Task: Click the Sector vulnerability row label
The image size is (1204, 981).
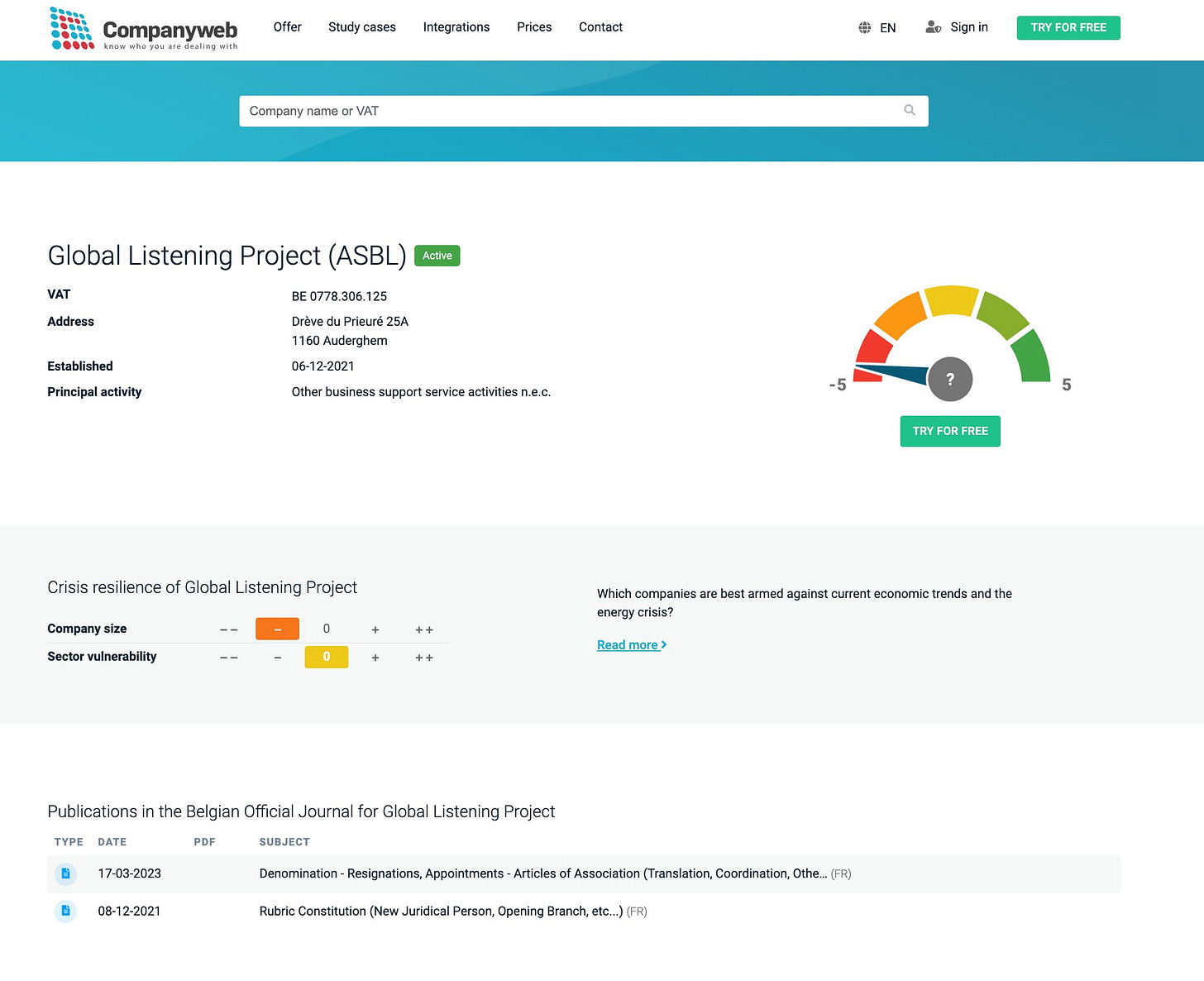Action: [x=102, y=657]
